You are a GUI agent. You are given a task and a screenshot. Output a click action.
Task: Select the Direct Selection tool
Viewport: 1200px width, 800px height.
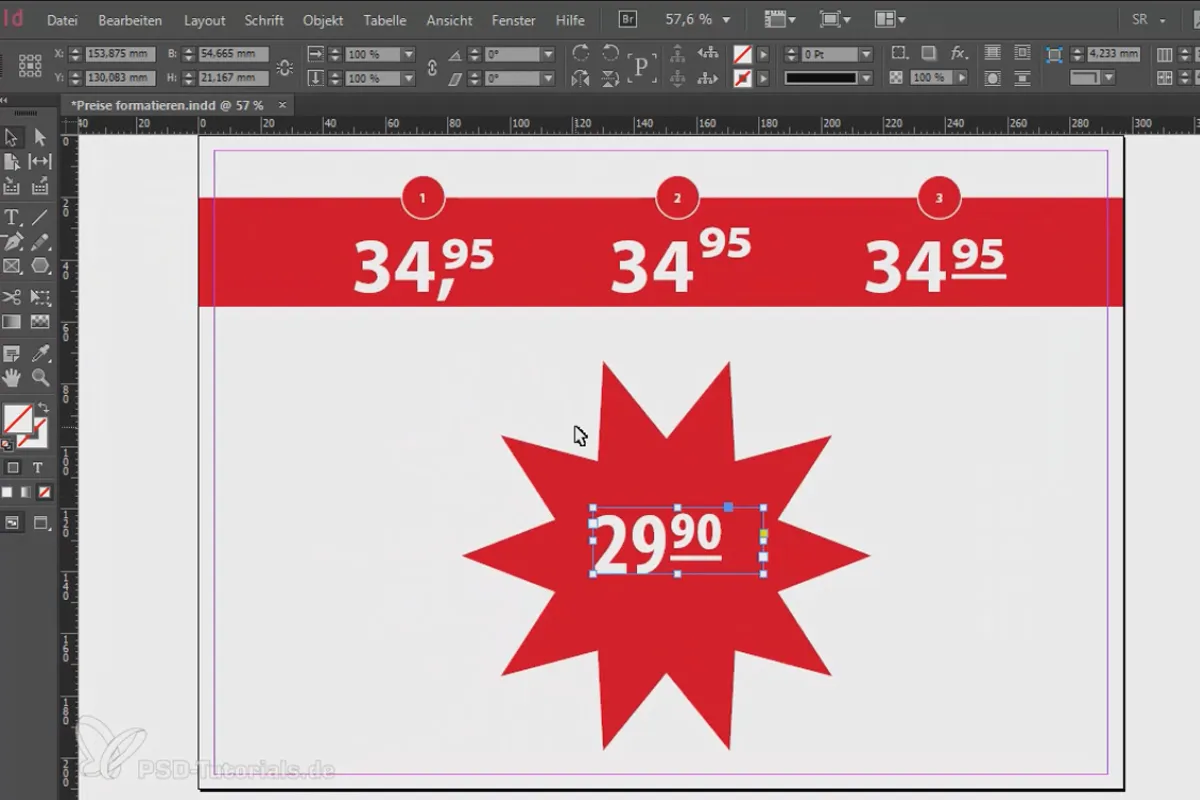(x=40, y=137)
